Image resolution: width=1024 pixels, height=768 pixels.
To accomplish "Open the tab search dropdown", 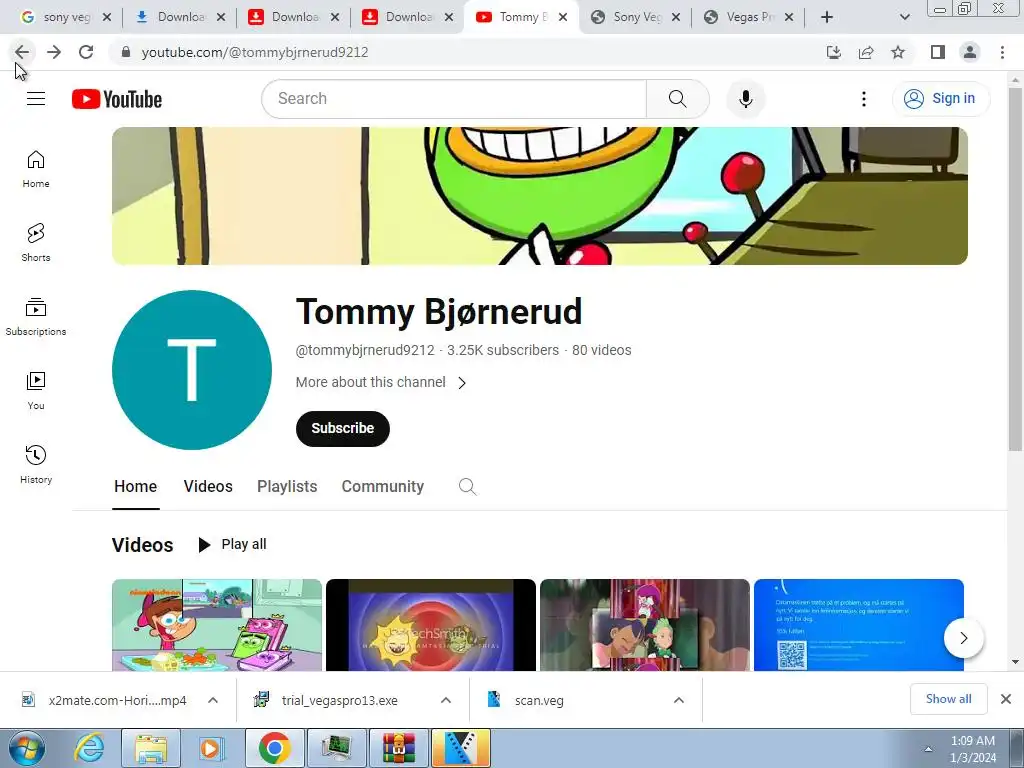I will pos(904,17).
